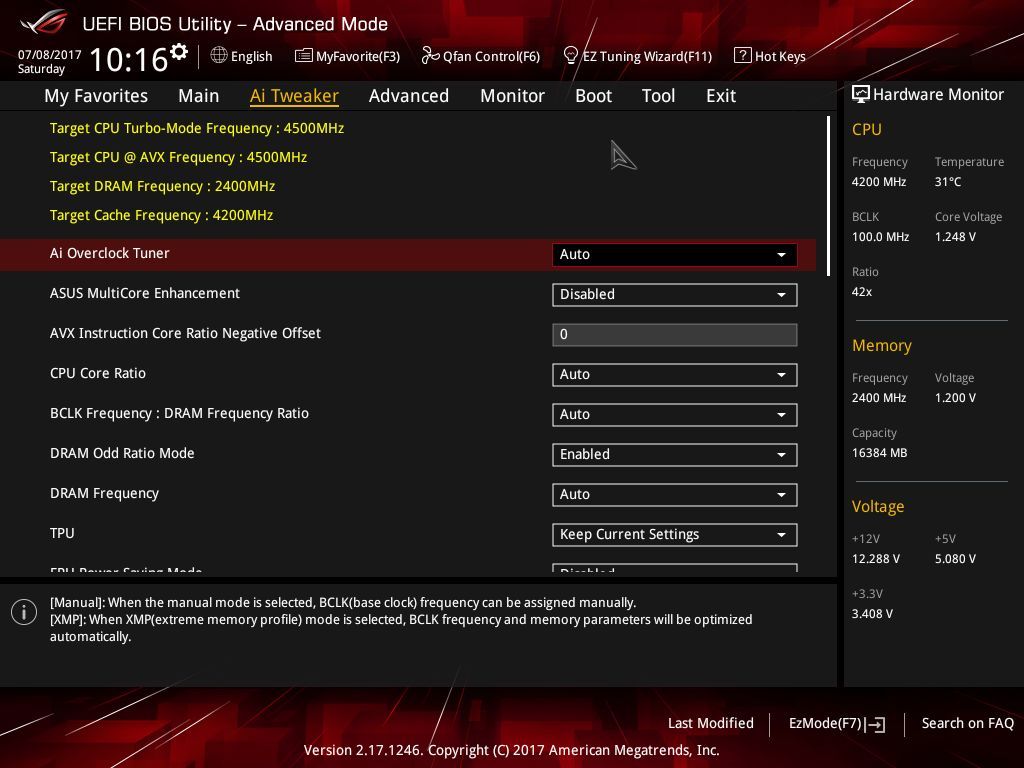Click the Version 2.17.1246 copyright text
The height and width of the screenshot is (768, 1024).
(x=511, y=750)
